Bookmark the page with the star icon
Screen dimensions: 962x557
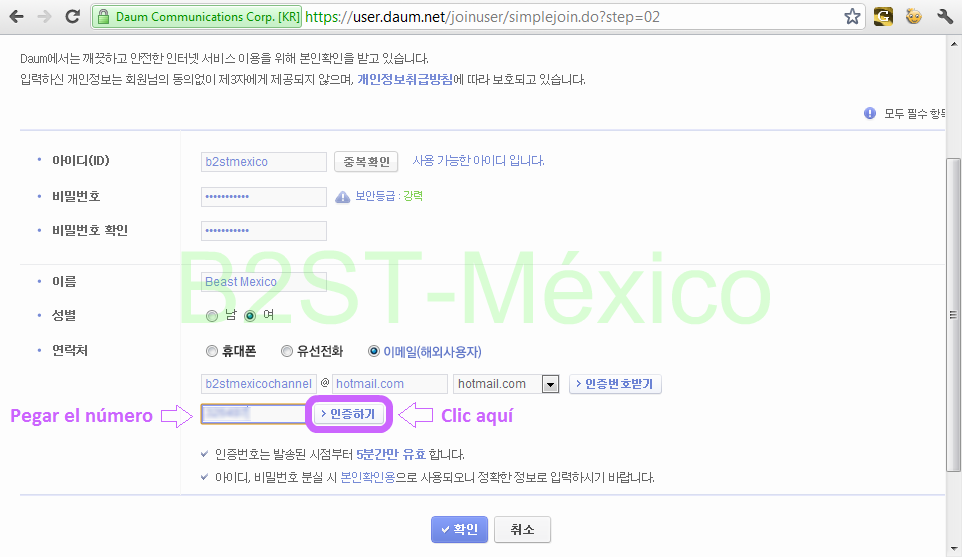[852, 17]
